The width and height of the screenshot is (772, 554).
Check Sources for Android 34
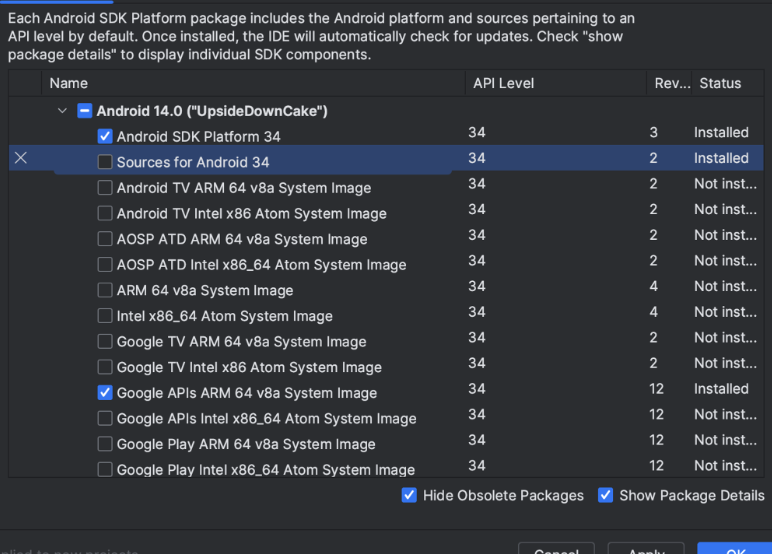click(105, 162)
